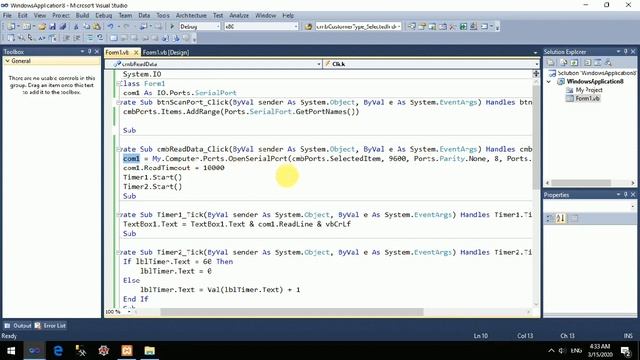Open the Output tab
The height and width of the screenshot is (360, 640).
click(x=18, y=326)
